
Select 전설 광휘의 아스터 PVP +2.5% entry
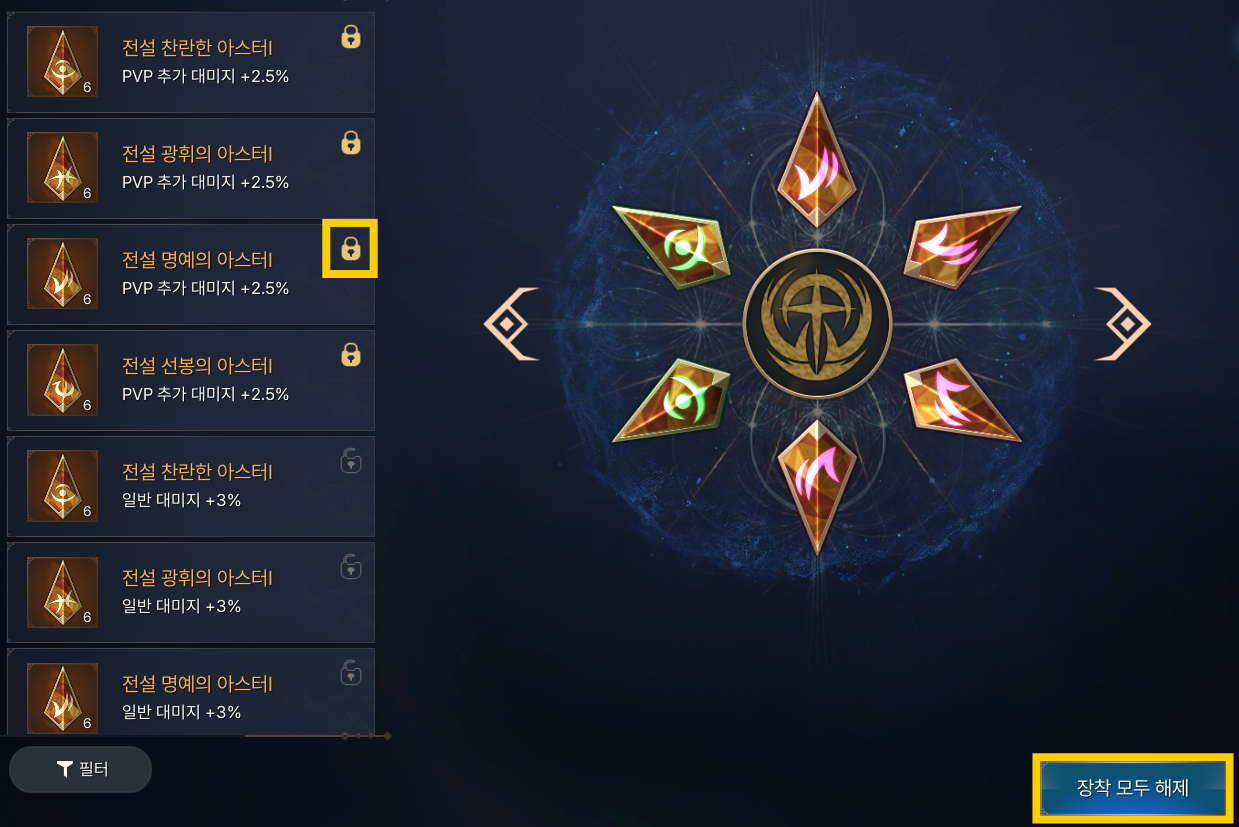click(191, 168)
